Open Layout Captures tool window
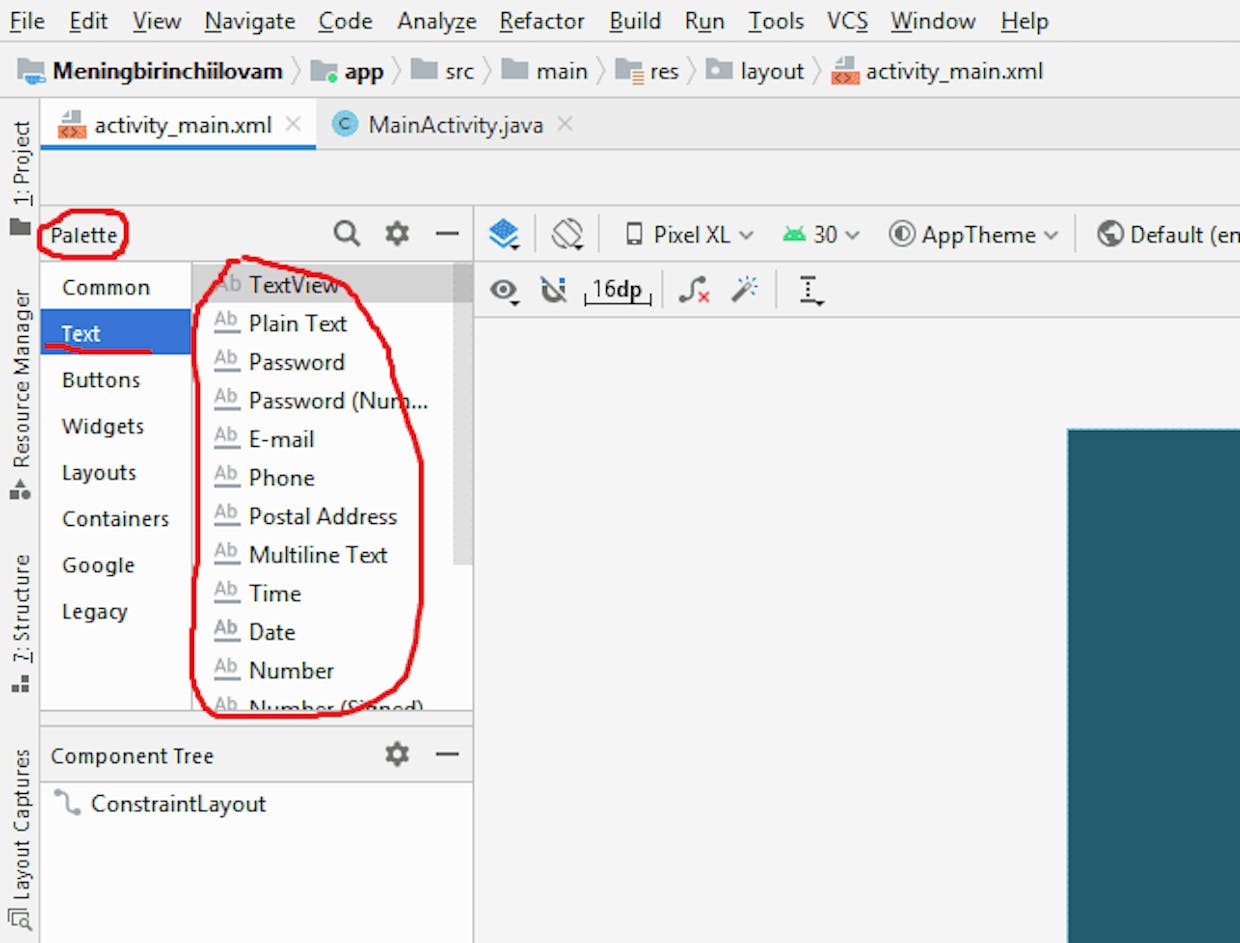Screen dimensions: 1240x943 pyautogui.click(x=20, y=838)
